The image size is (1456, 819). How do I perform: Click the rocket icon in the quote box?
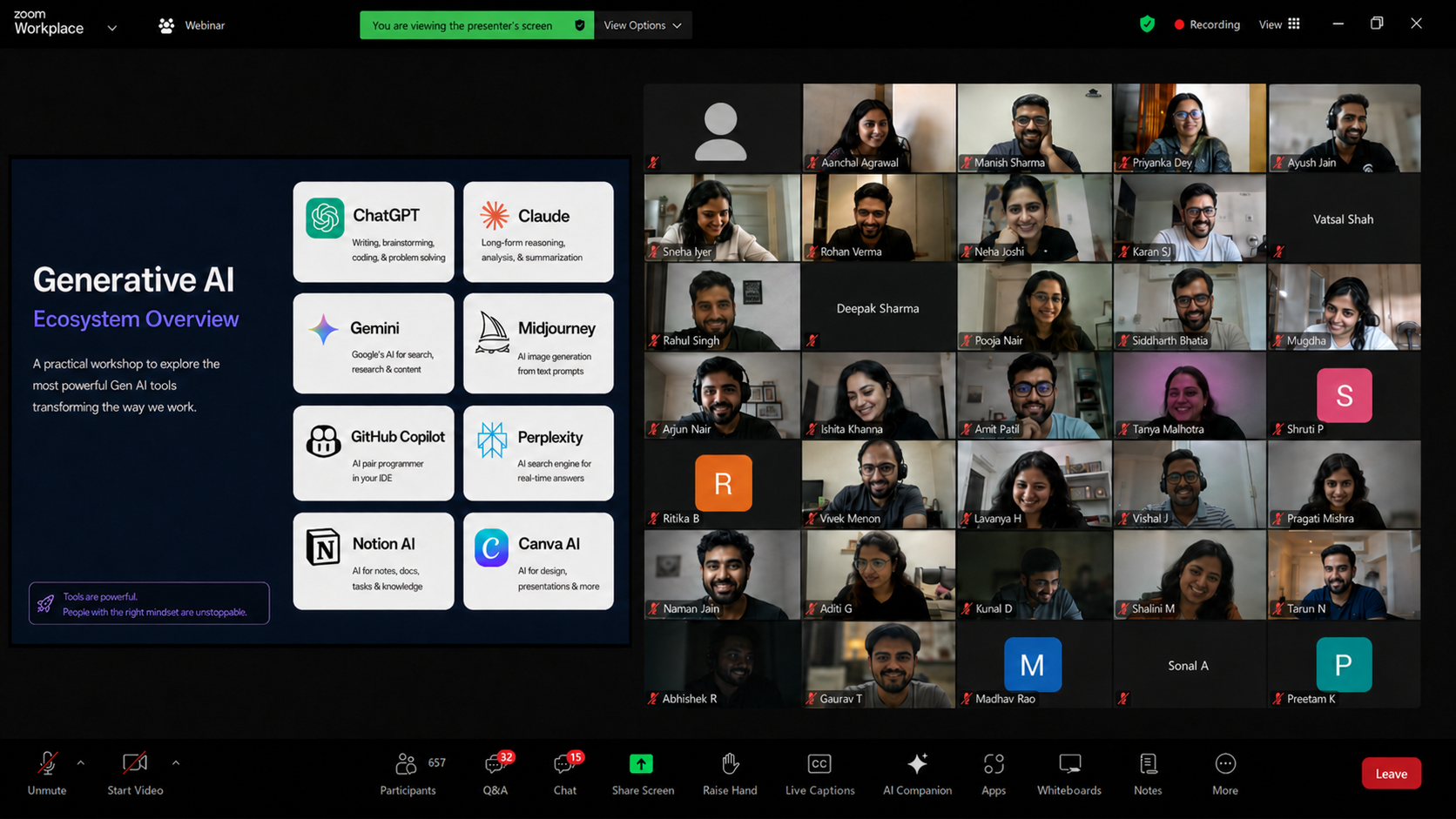coord(45,603)
